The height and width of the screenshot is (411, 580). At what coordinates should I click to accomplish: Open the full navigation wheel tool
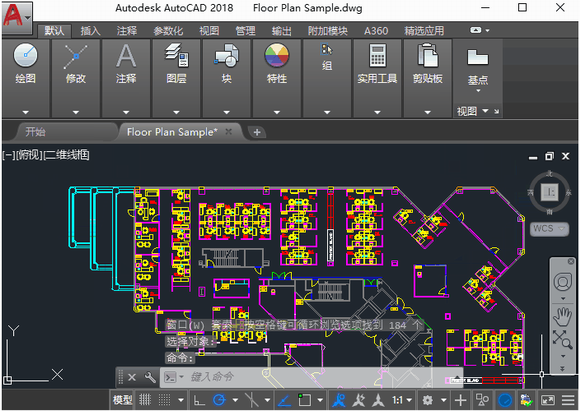(562, 282)
